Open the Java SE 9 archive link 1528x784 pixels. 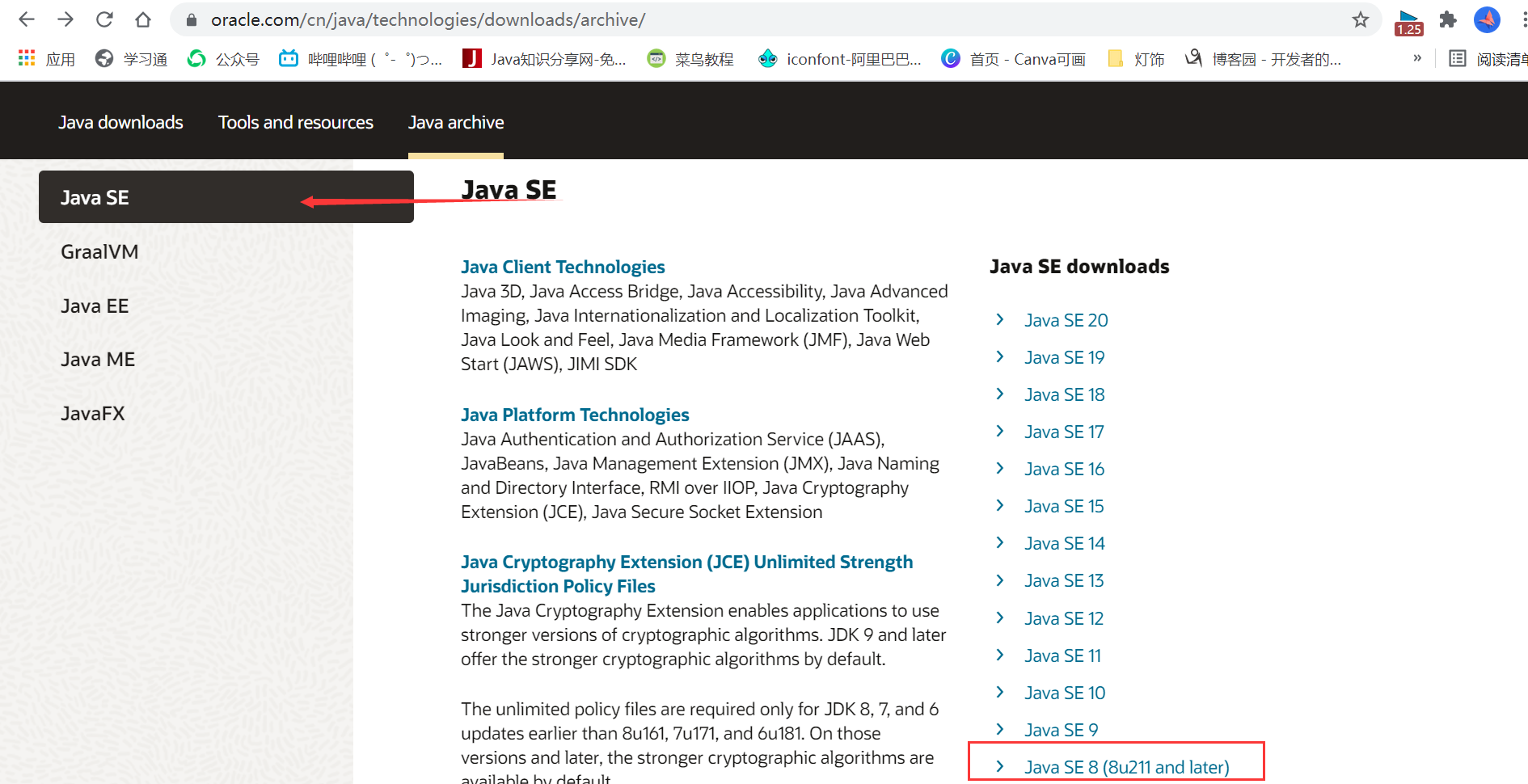[x=1062, y=731]
